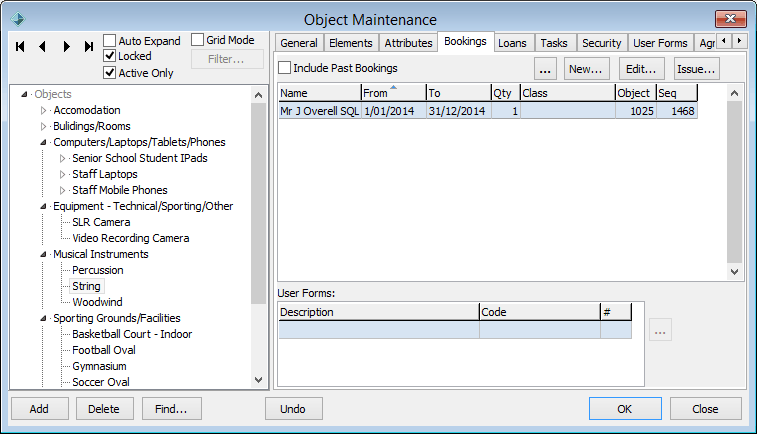Click the Add button
The image size is (757, 434).
[x=40, y=409]
